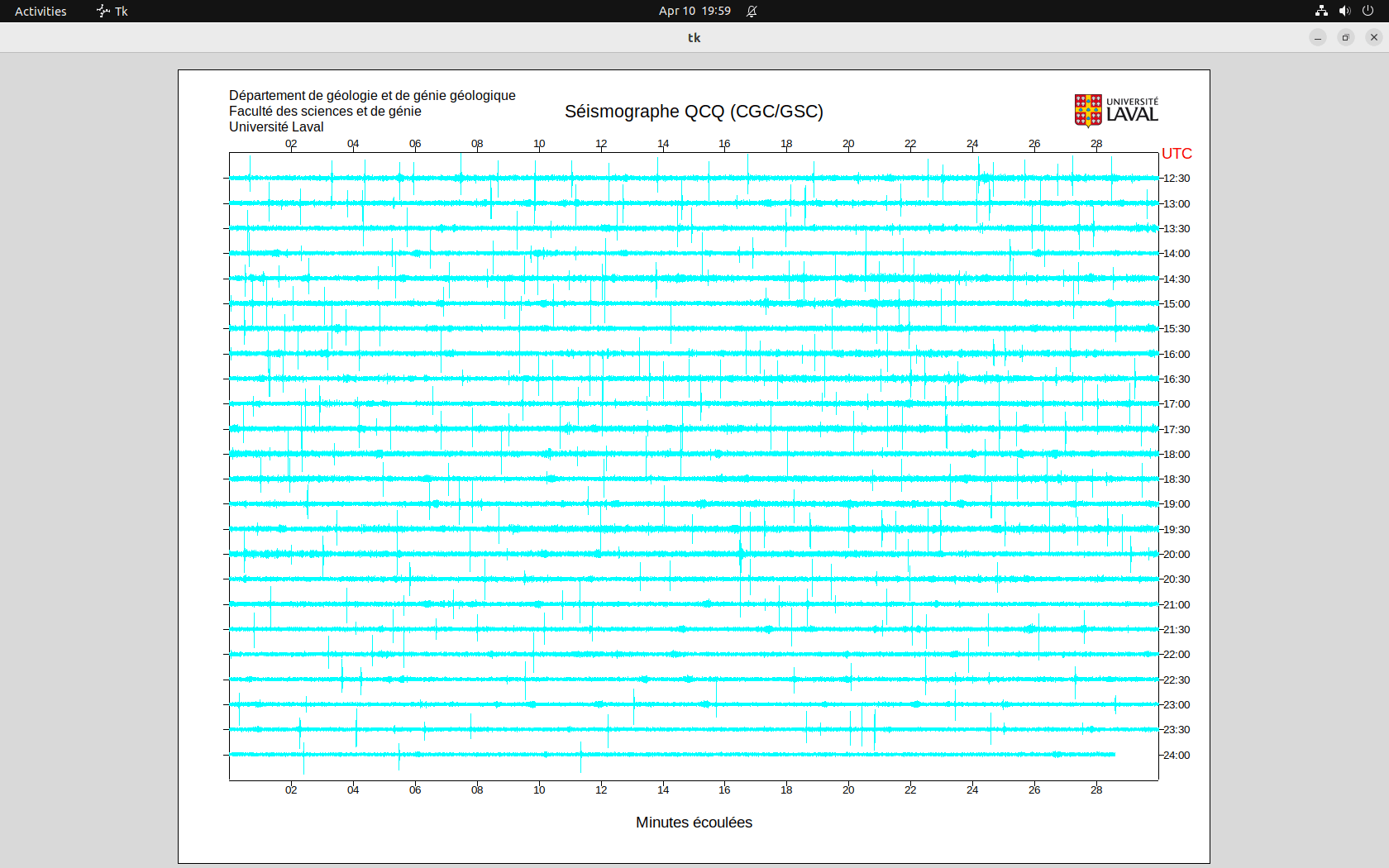Click the bottom axis 28 minute tick

coord(1096,790)
